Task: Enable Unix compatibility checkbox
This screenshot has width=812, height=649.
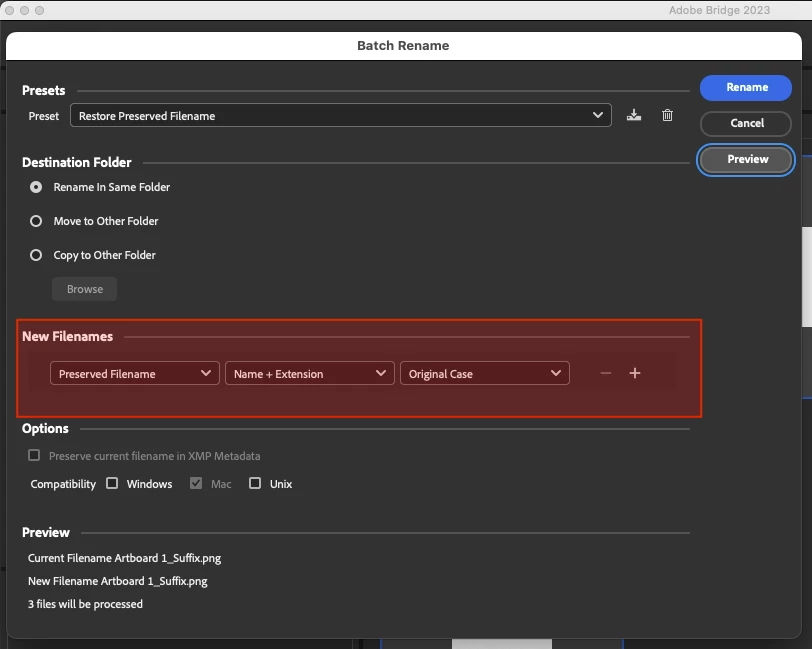Action: [x=255, y=483]
